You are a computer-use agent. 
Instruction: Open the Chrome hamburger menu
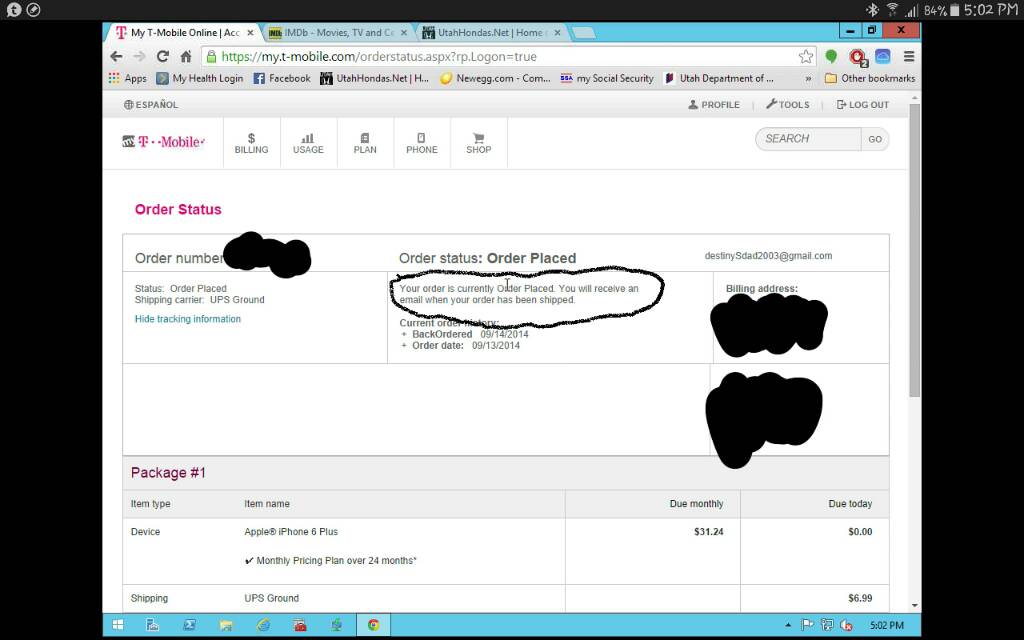tap(908, 57)
